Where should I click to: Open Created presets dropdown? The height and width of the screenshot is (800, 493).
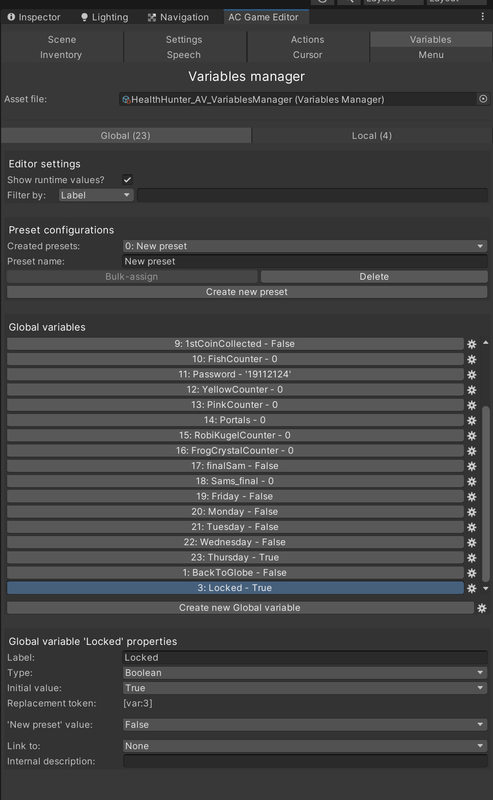tap(305, 246)
